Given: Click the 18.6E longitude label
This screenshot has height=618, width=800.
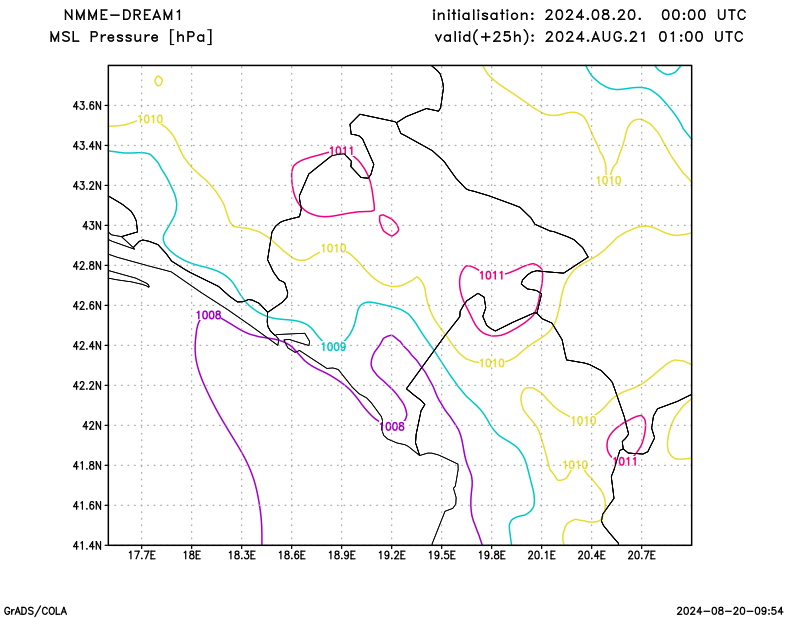Looking at the screenshot, I should coord(292,555).
